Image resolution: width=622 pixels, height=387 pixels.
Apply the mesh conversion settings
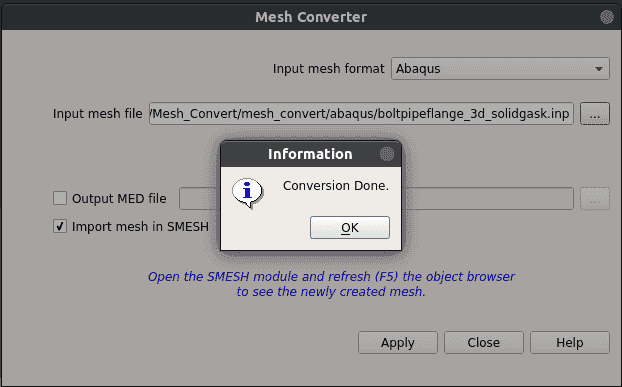click(x=398, y=343)
